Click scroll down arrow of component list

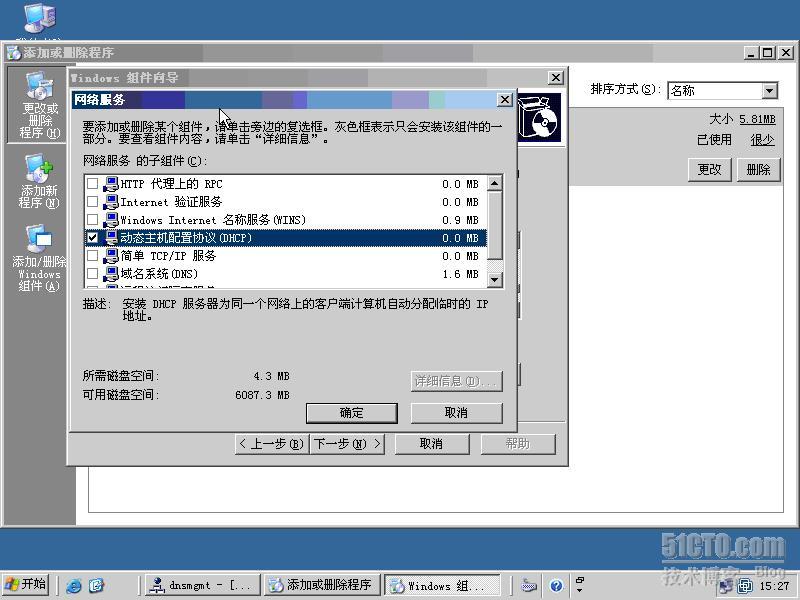tap(494, 279)
